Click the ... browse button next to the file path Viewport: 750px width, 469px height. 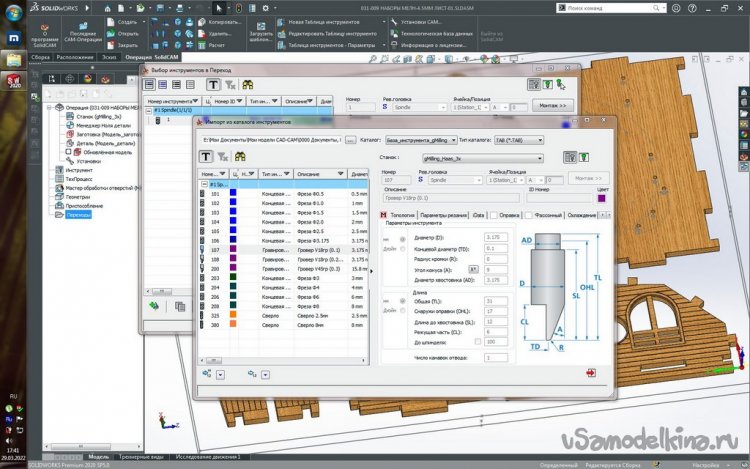coord(351,141)
